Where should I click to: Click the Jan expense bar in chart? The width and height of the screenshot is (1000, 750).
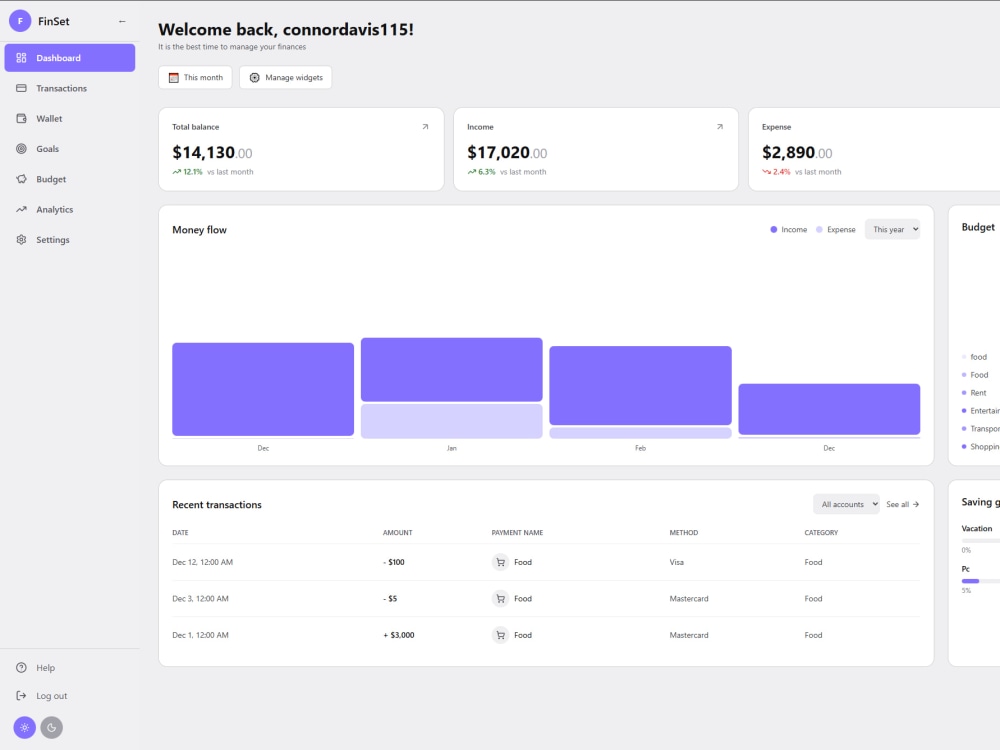coord(452,421)
